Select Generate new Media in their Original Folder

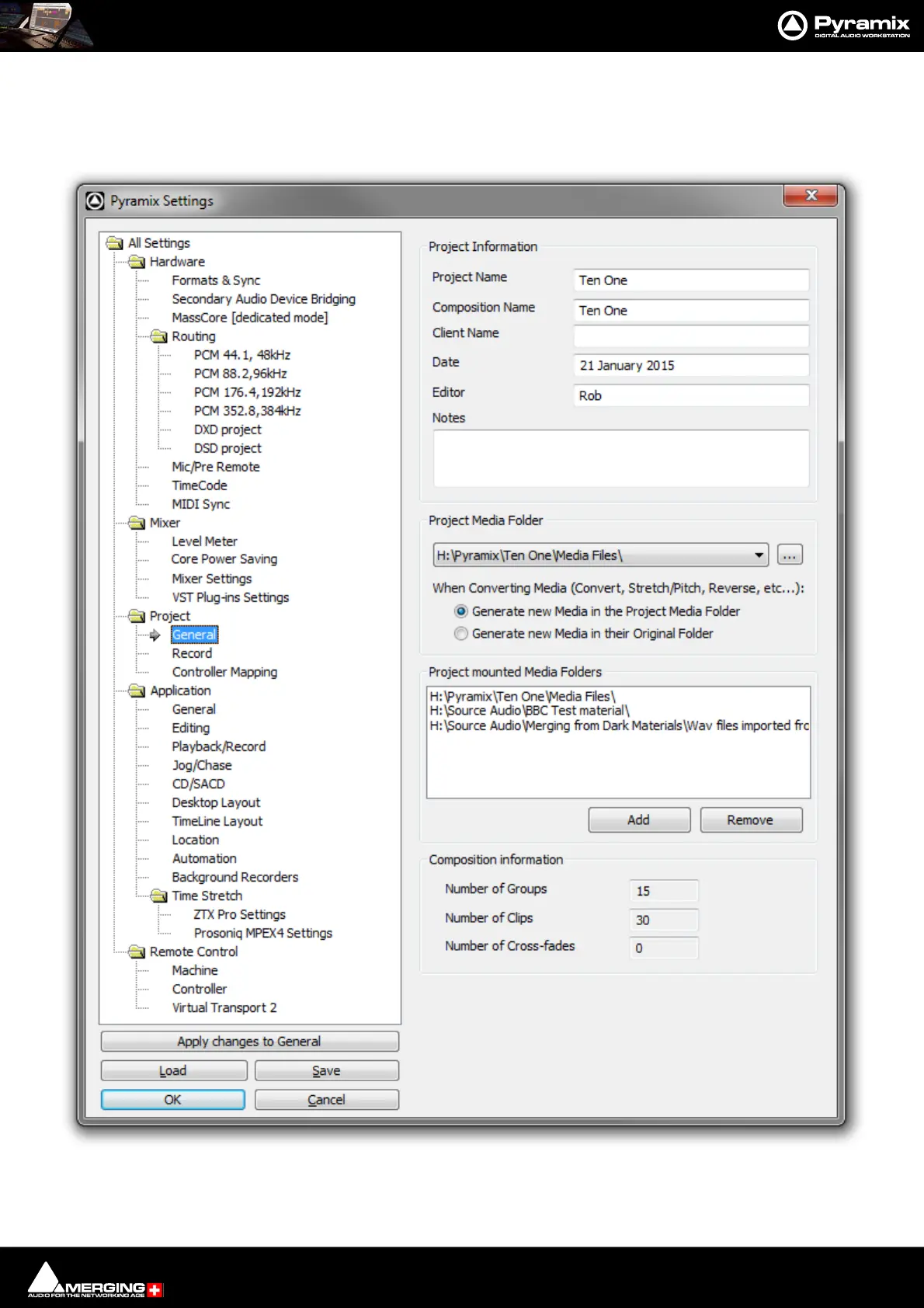461,634
